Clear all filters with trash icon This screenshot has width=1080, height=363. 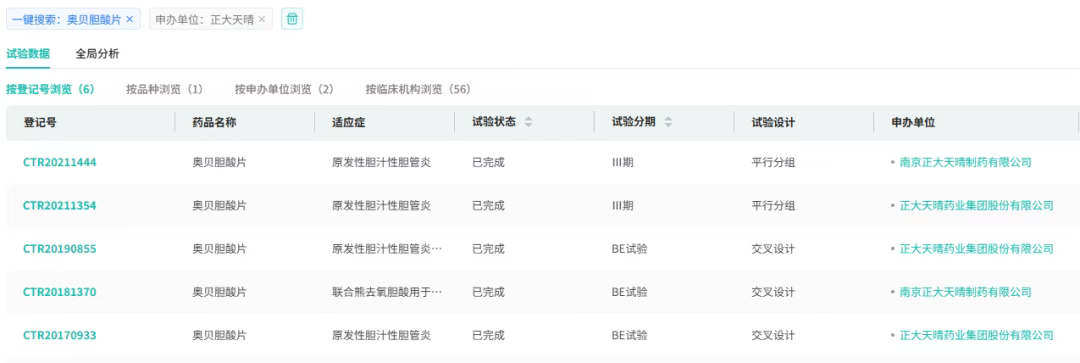pos(292,19)
